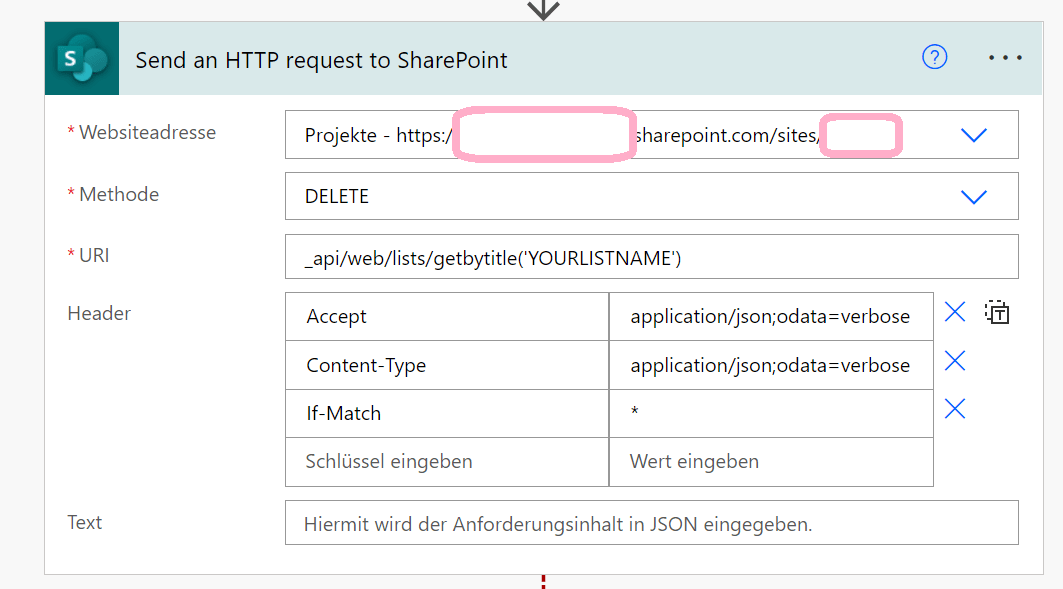1063x589 pixels.
Task: Change DELETE to another HTTP method
Action: [650, 196]
